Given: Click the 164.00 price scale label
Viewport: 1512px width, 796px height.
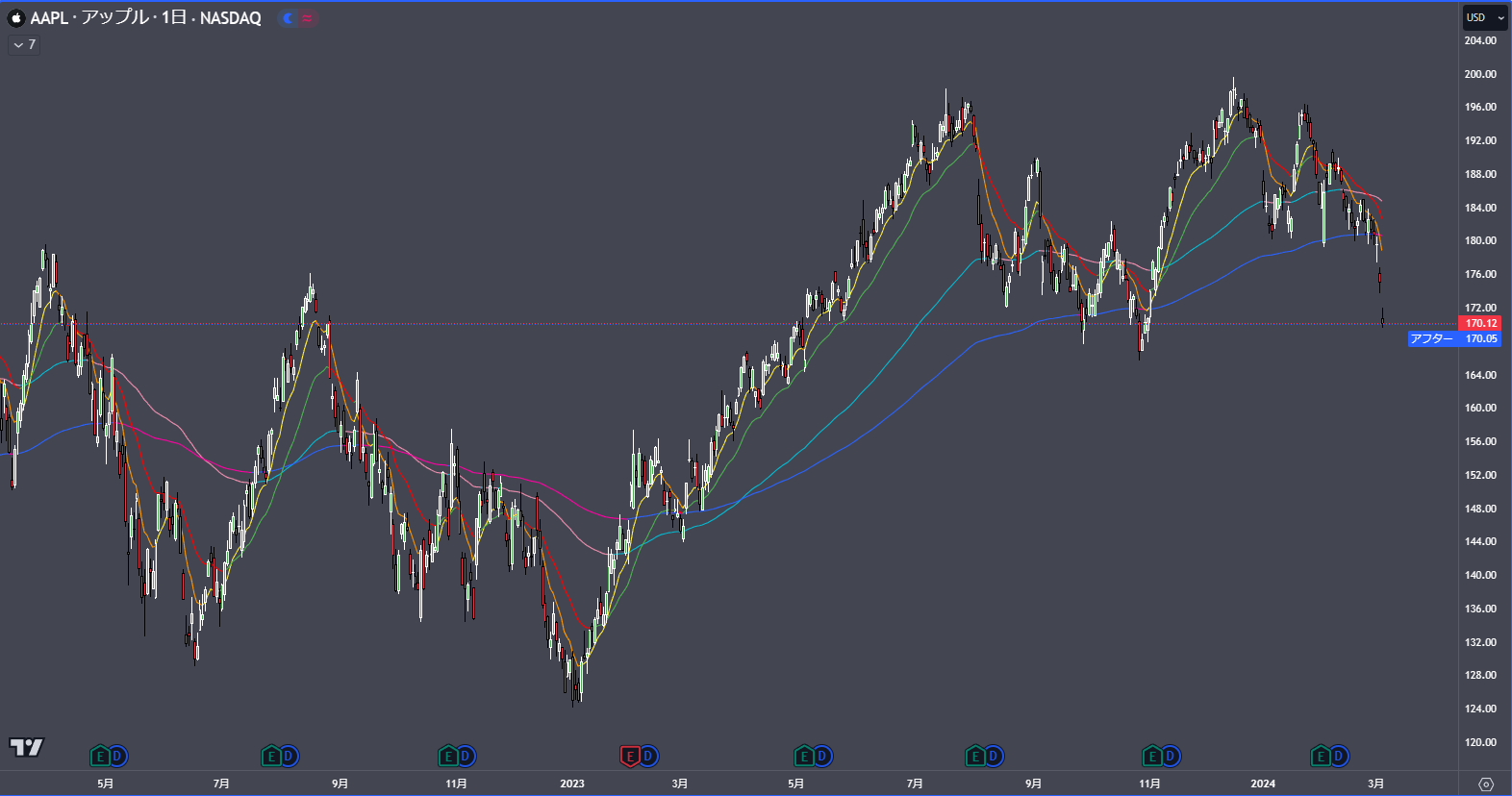Looking at the screenshot, I should coord(1480,375).
